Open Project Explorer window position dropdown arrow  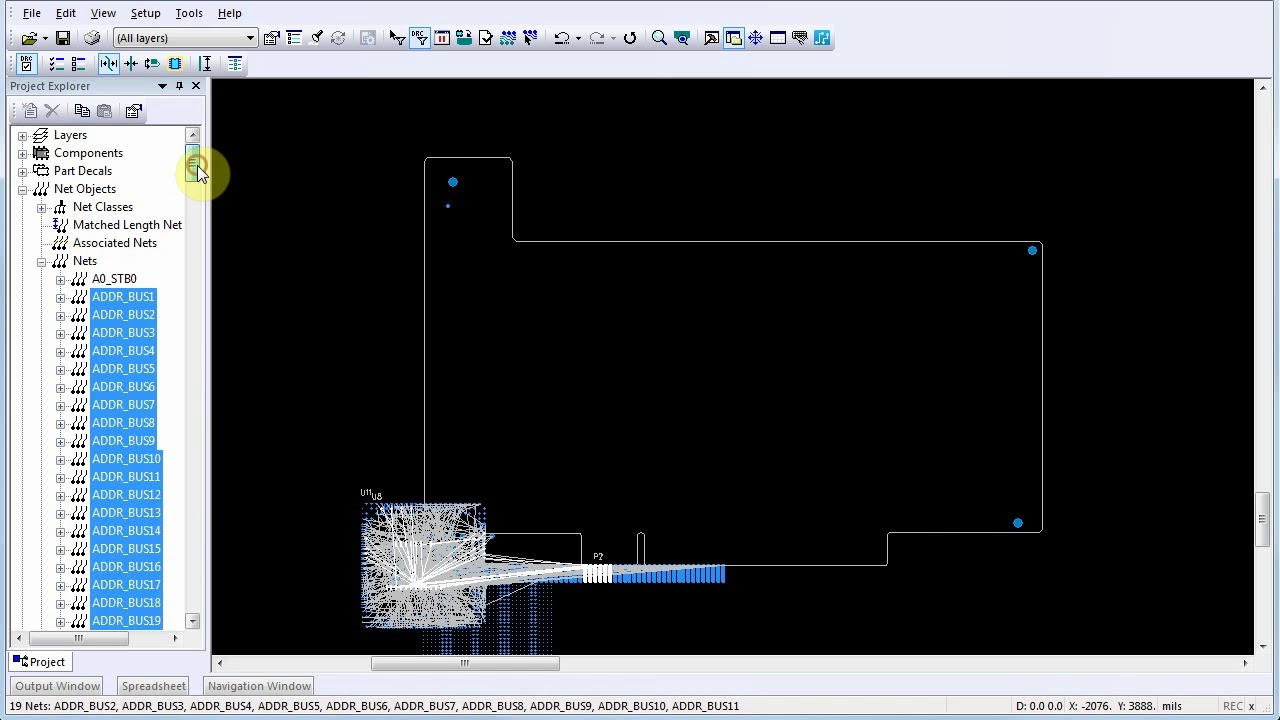(x=162, y=86)
